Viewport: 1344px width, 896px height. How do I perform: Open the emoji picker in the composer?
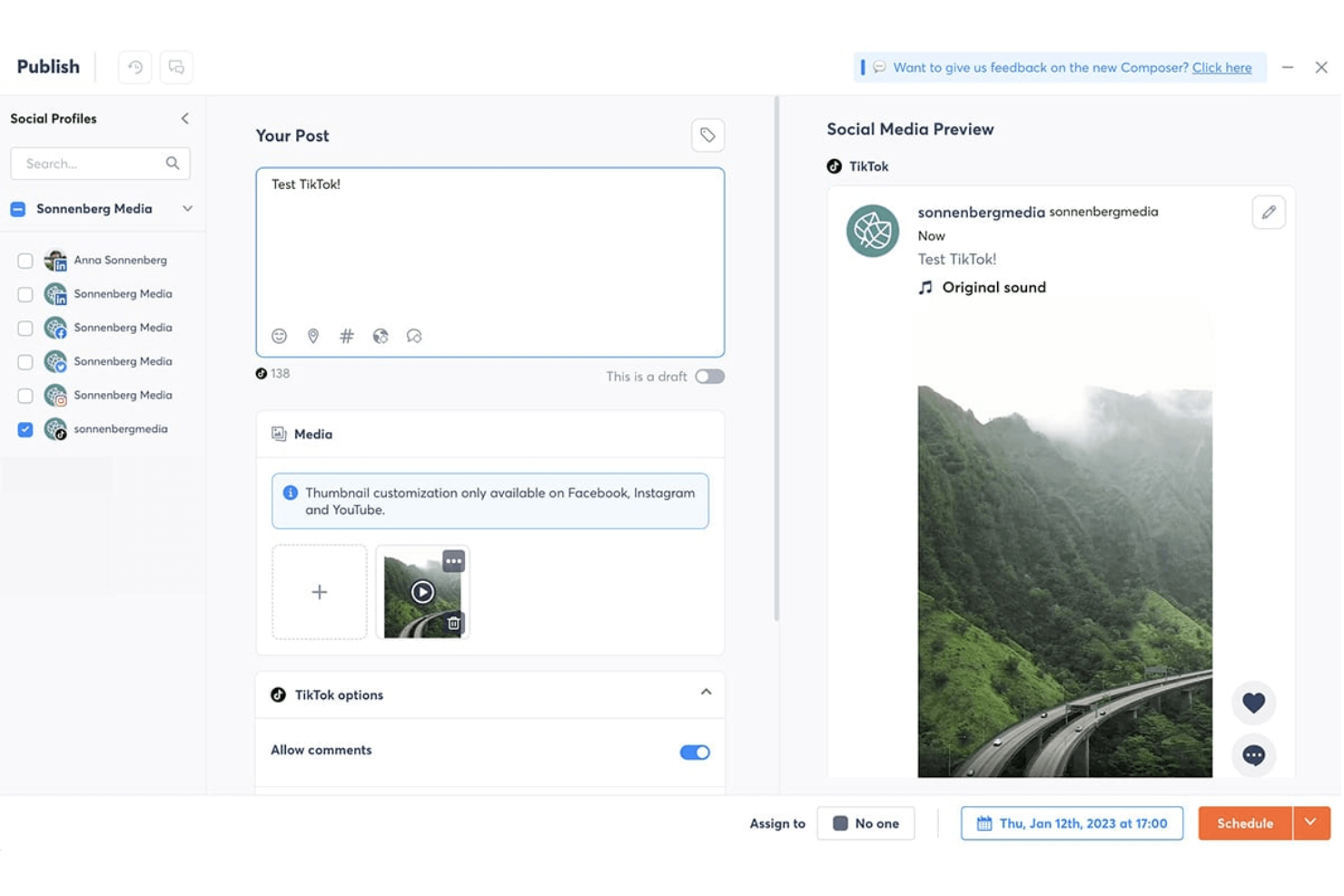[279, 336]
